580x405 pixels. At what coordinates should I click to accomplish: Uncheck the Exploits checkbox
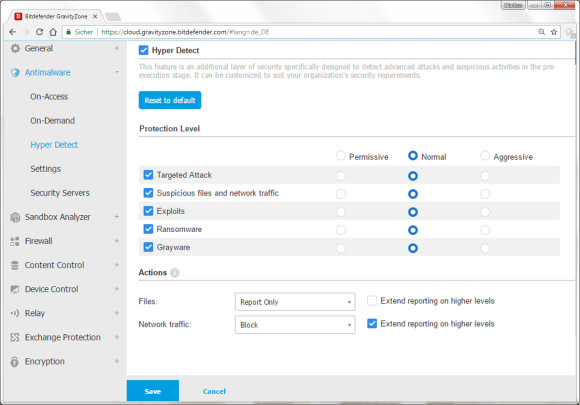click(x=148, y=211)
